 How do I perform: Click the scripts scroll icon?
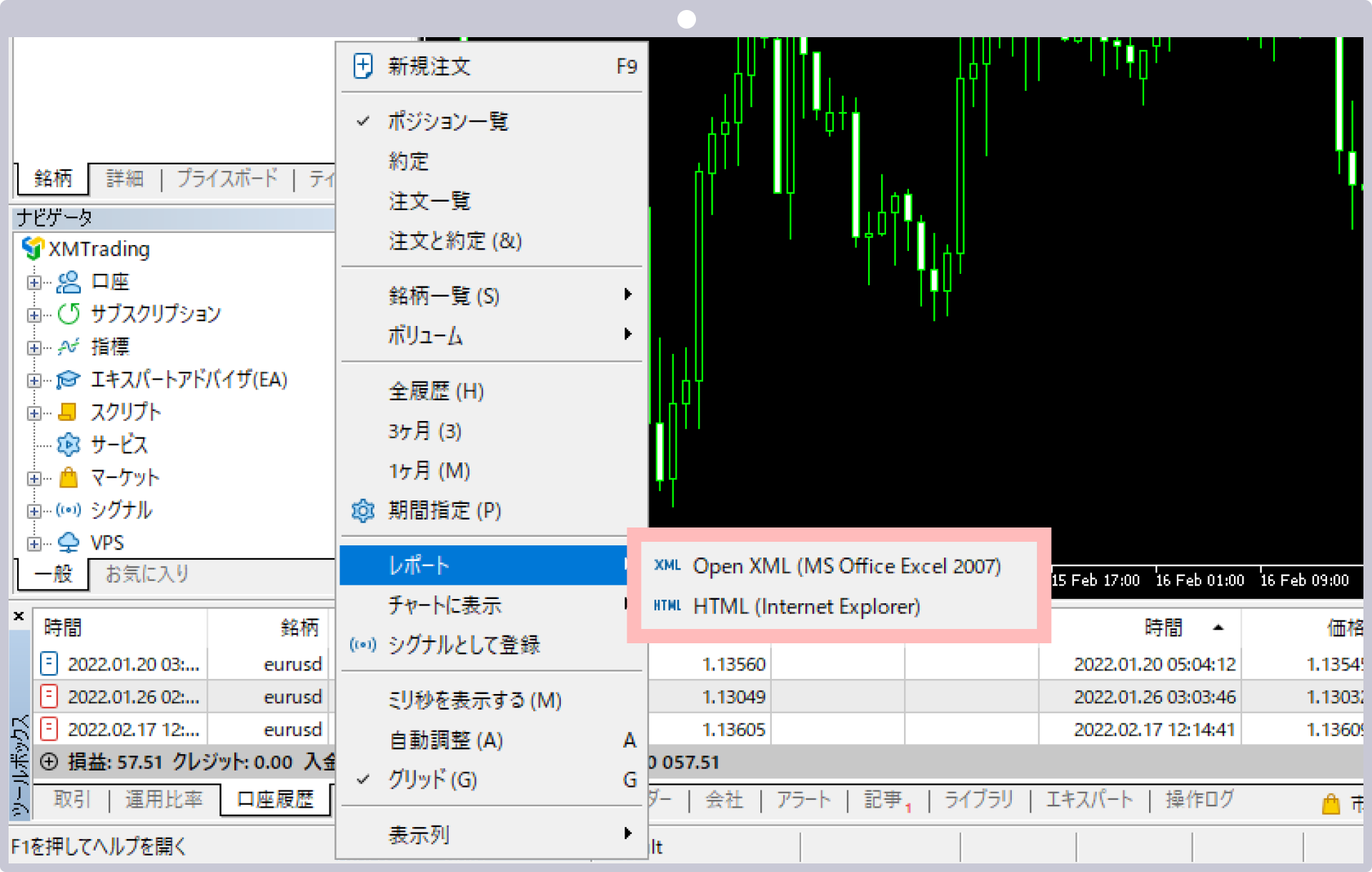tap(67, 412)
